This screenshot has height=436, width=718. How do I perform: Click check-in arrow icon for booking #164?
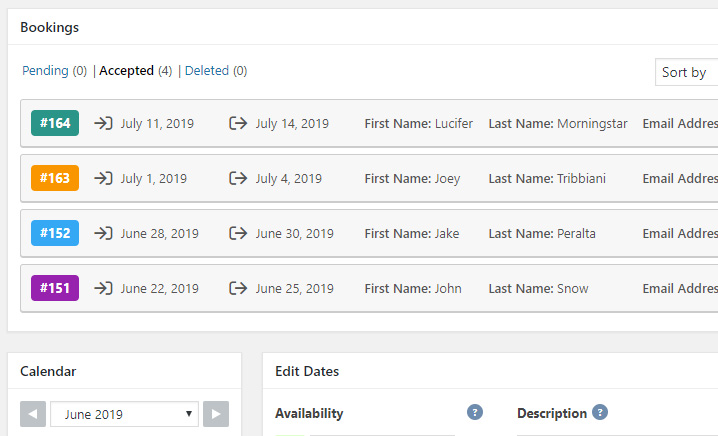103,124
